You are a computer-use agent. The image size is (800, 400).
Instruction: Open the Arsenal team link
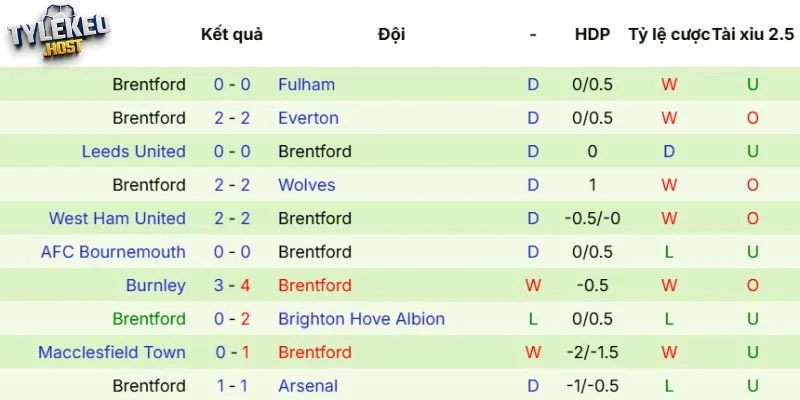308,386
